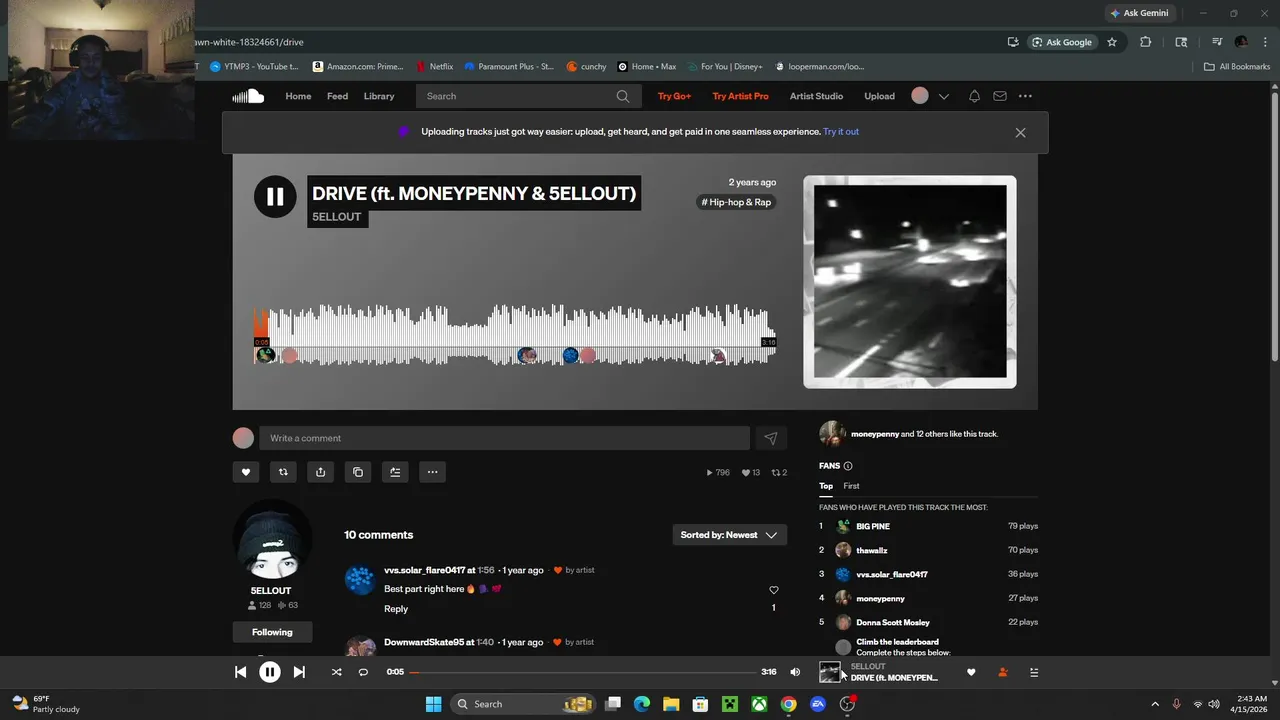Like the track with the heart button
The image size is (1280, 720).
pos(246,472)
